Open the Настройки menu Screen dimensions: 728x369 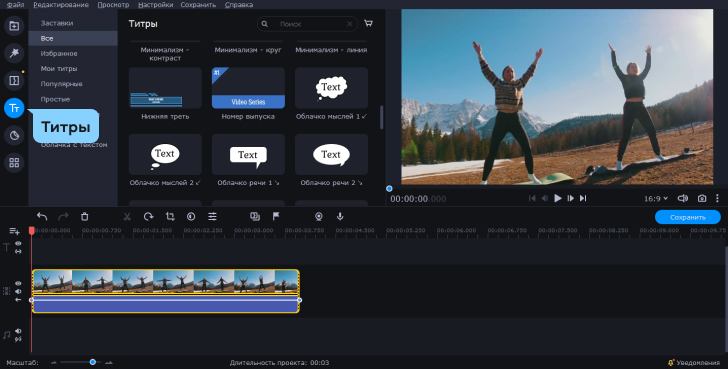[x=156, y=5]
